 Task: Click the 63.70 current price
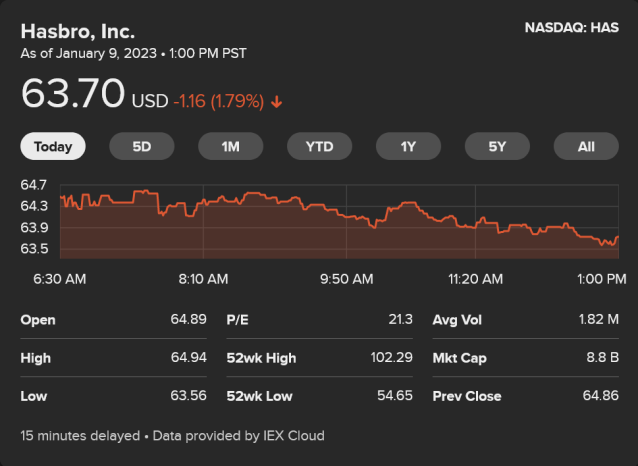click(x=73, y=95)
